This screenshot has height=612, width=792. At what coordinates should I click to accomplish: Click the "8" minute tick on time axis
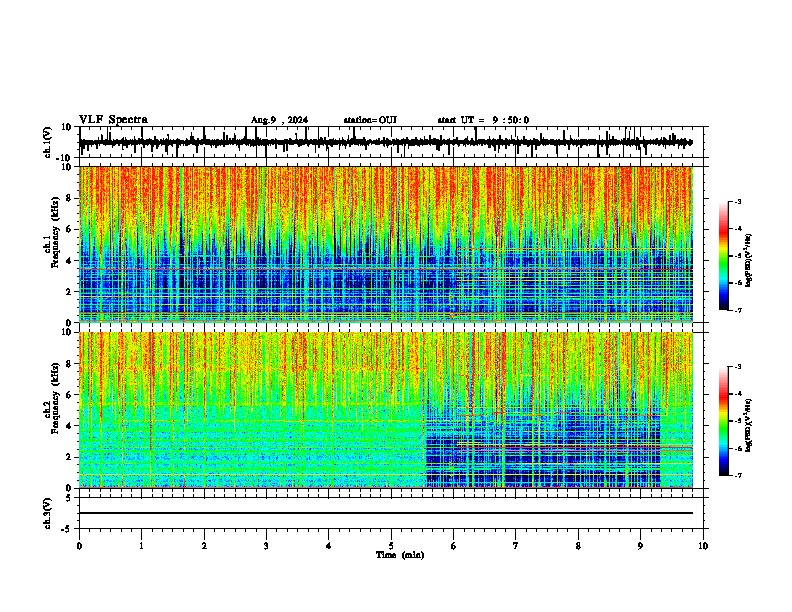pyautogui.click(x=578, y=546)
